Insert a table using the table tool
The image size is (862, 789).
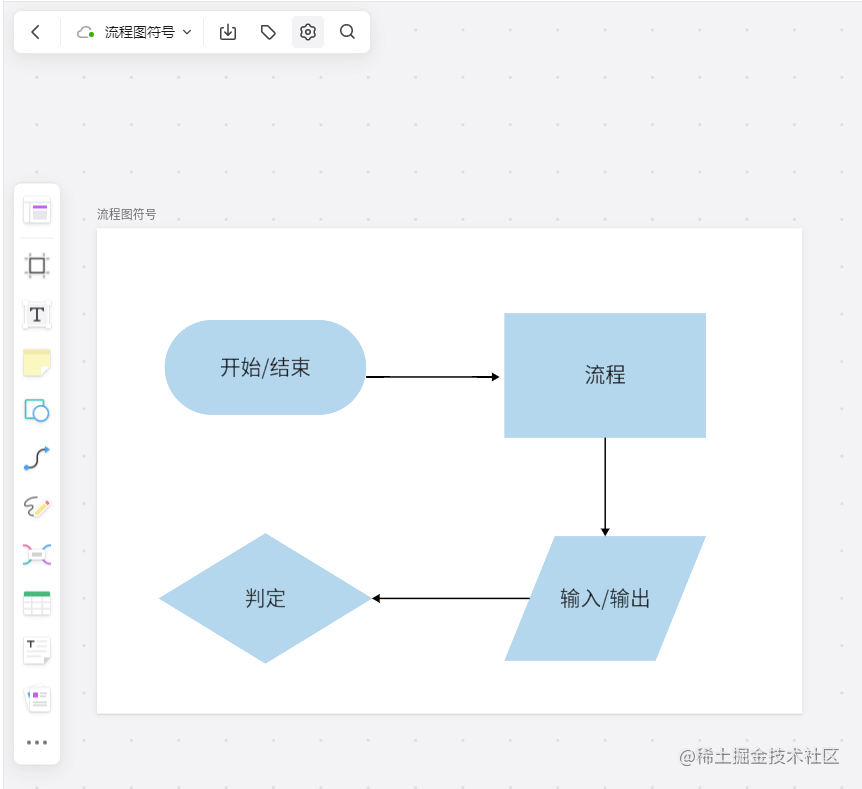(x=37, y=603)
